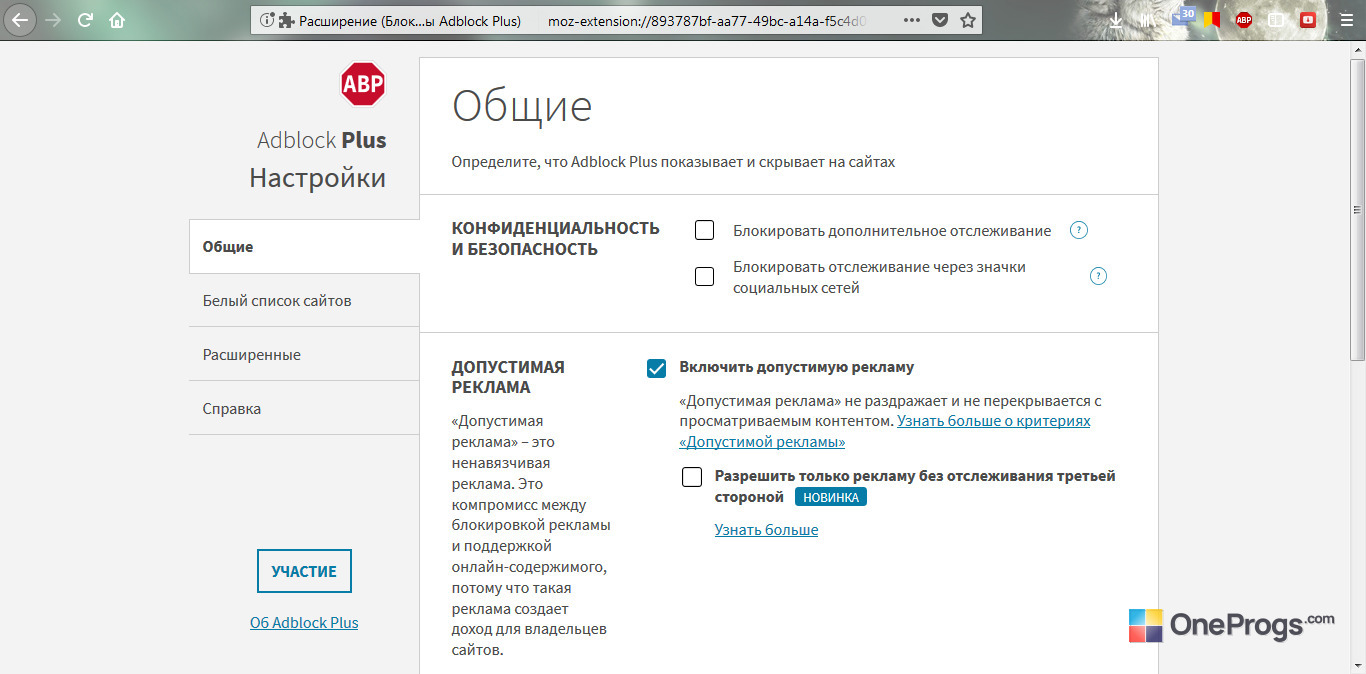
Task: Open the translator extension with 30 badge
Action: click(1184, 17)
